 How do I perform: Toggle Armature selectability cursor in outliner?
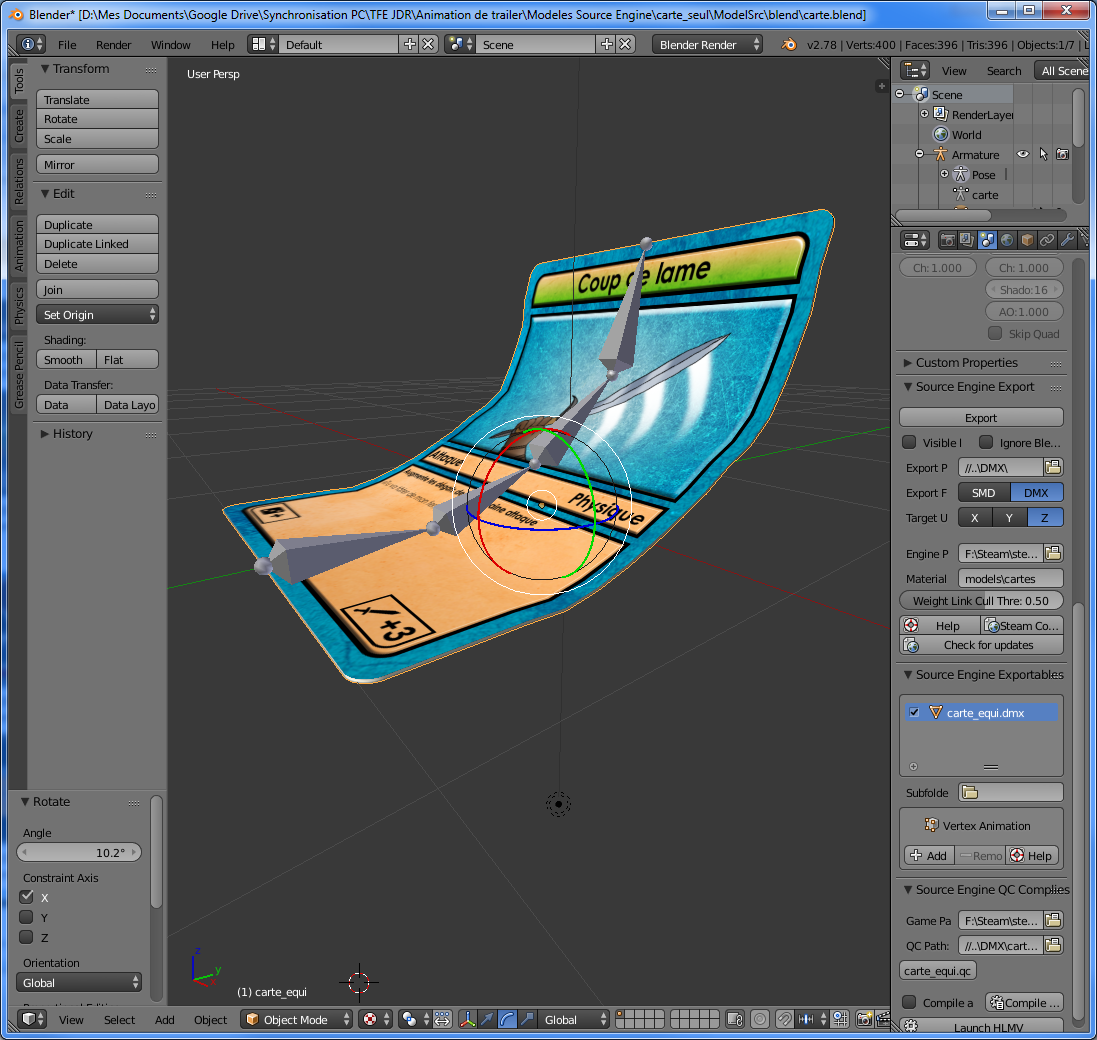[1043, 155]
